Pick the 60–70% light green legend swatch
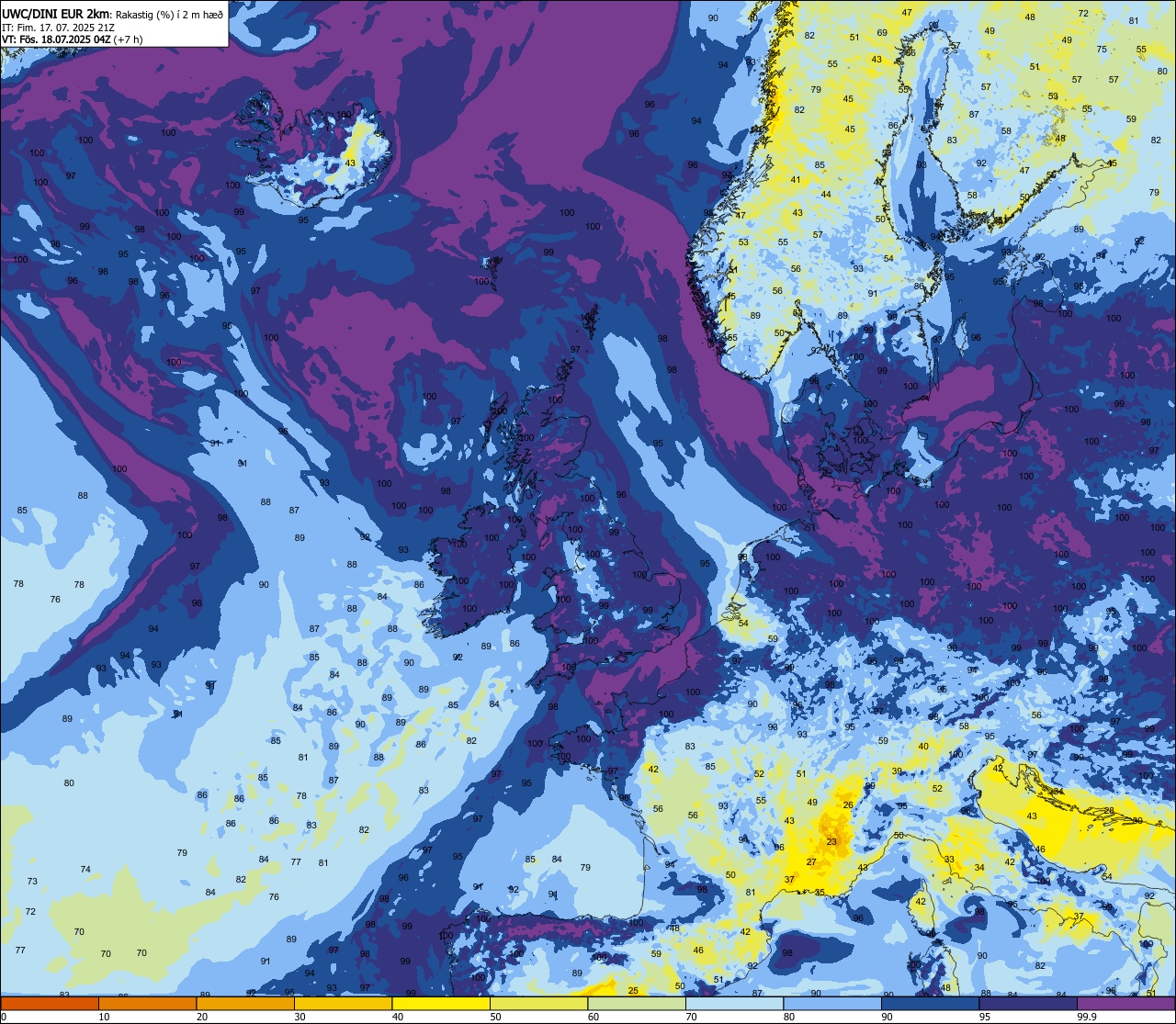 pos(637,1003)
